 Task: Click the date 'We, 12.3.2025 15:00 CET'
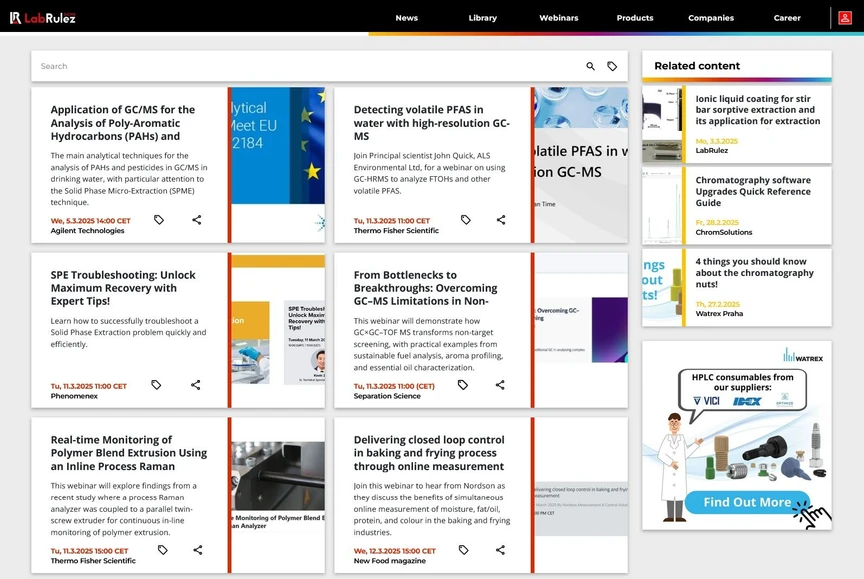click(395, 550)
